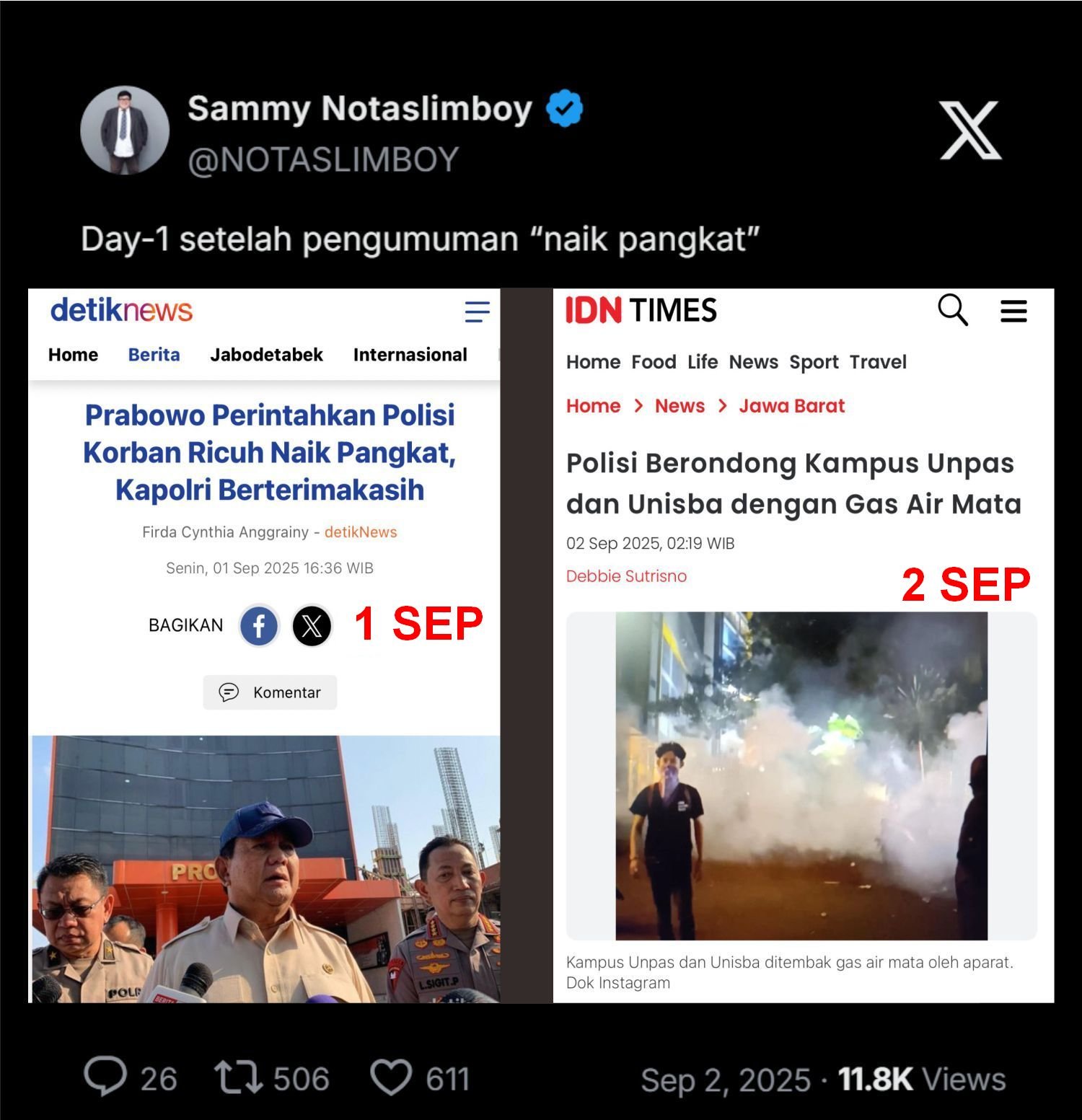
Task: Open the Jawa Barat breadcrumb link
Action: 791,406
